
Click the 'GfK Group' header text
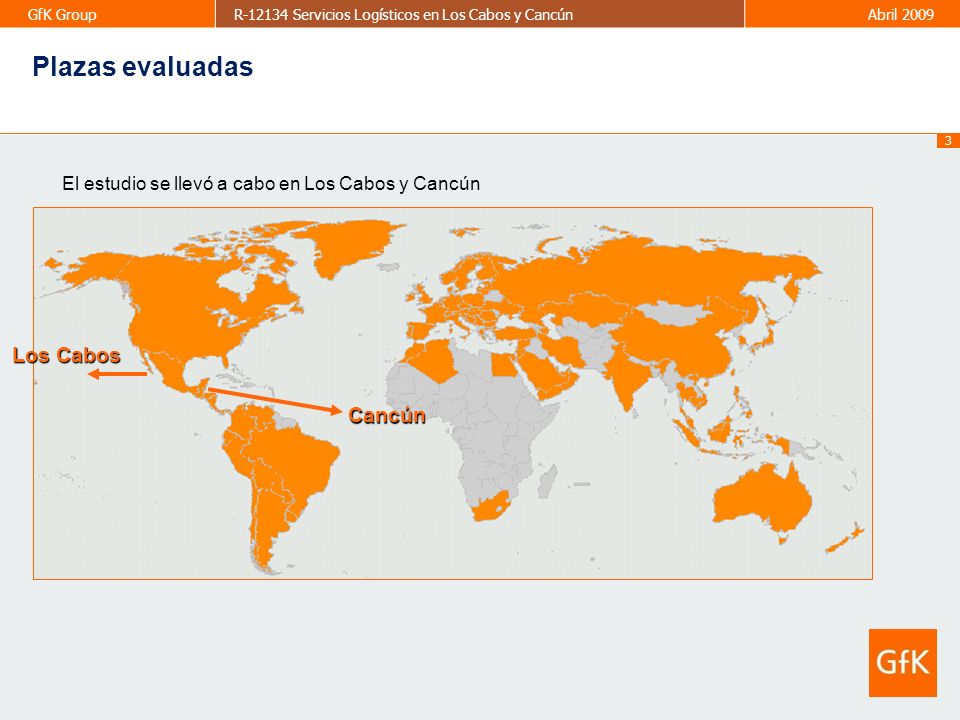click(x=62, y=14)
